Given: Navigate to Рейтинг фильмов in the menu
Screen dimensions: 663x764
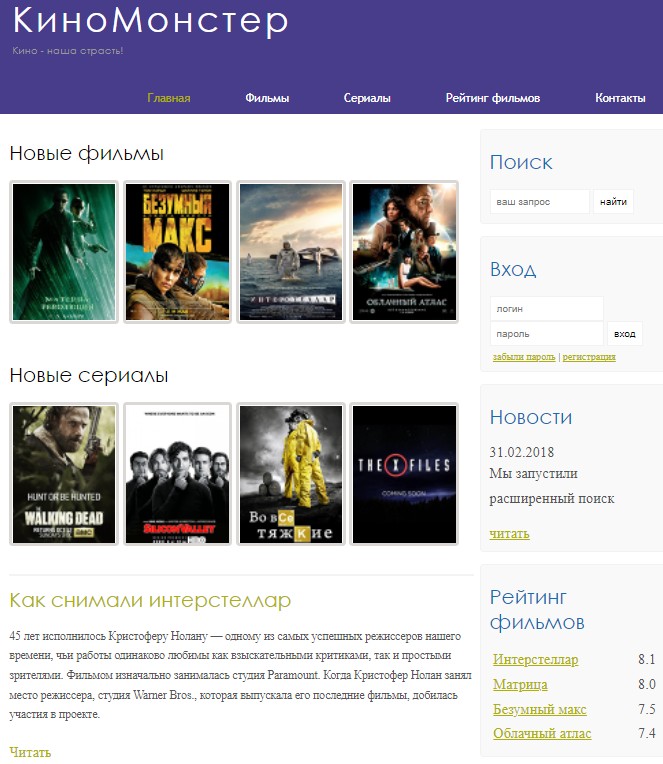Looking at the screenshot, I should coord(493,98).
